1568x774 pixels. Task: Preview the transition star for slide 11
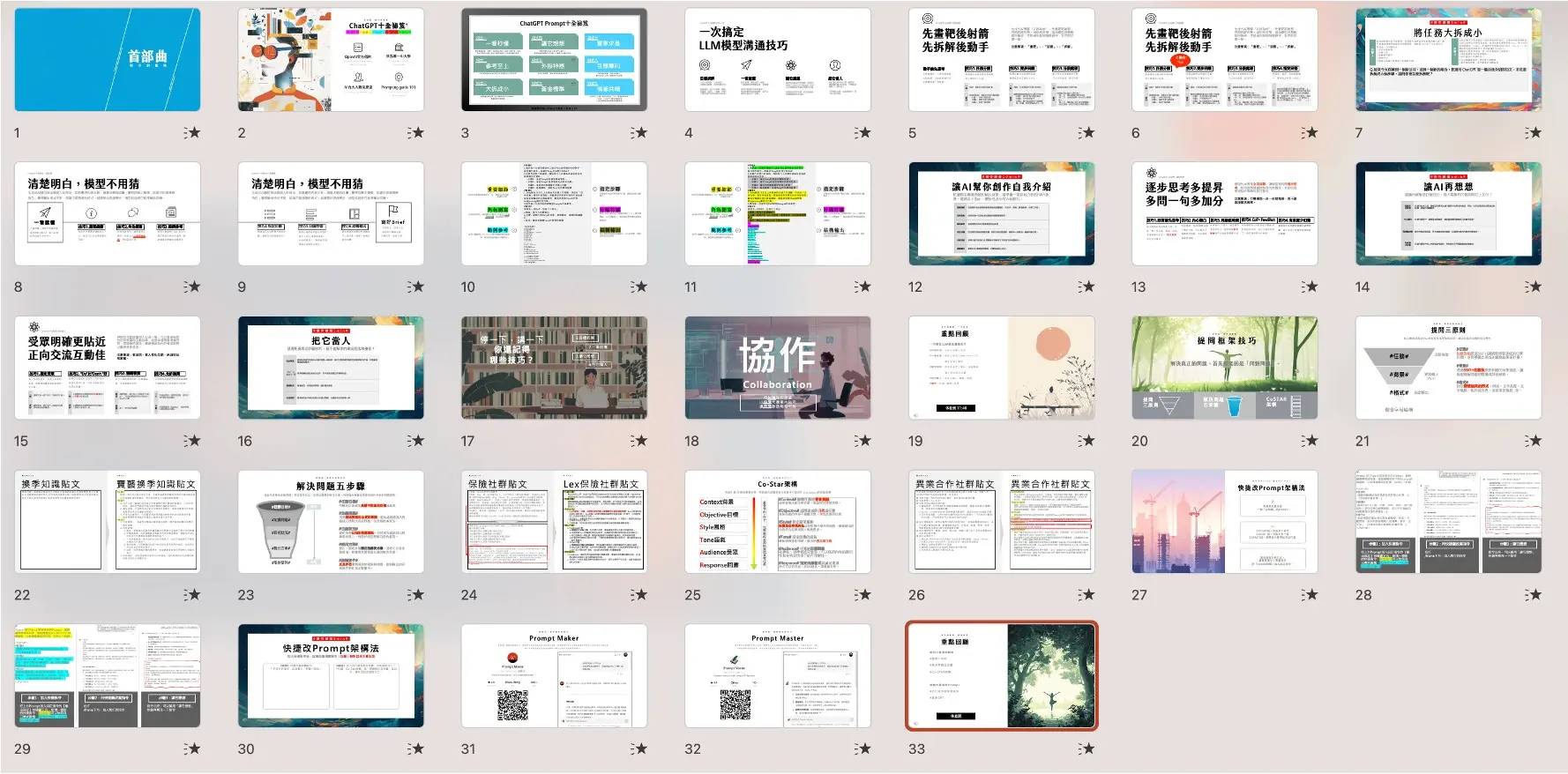[x=863, y=287]
